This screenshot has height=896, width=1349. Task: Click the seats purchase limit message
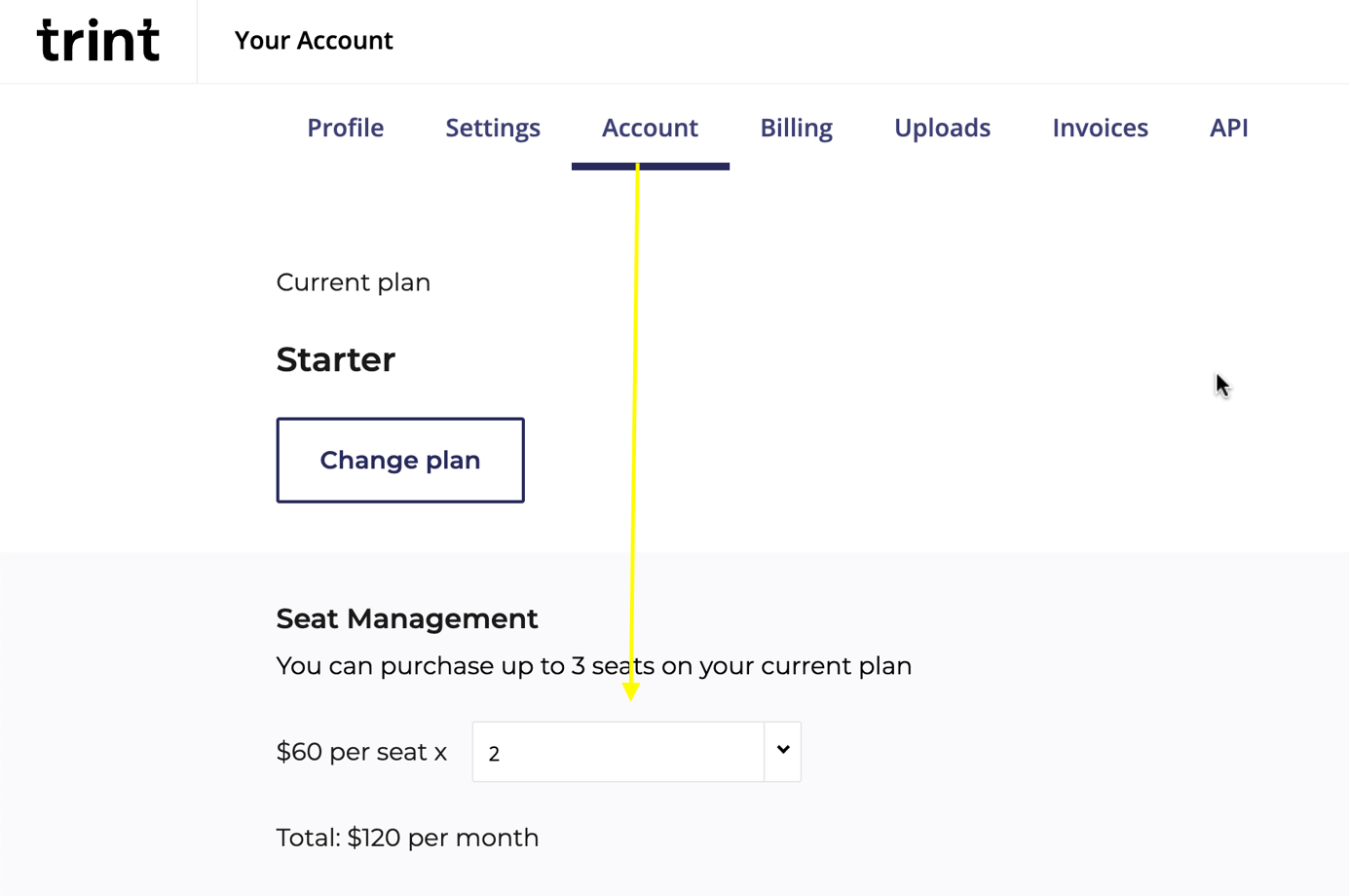593,666
